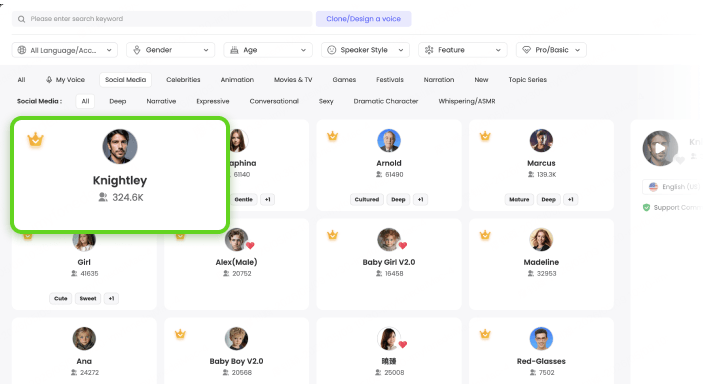
Task: Click the heart icon on 曉臻 card
Action: coord(403,344)
